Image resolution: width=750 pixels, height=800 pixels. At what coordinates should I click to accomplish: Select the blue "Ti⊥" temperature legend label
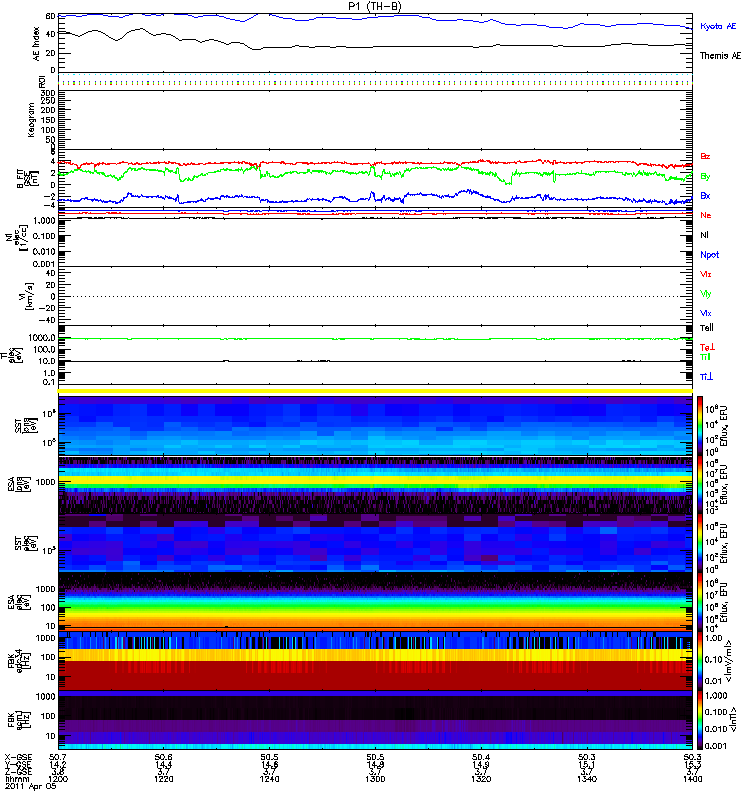706,377
